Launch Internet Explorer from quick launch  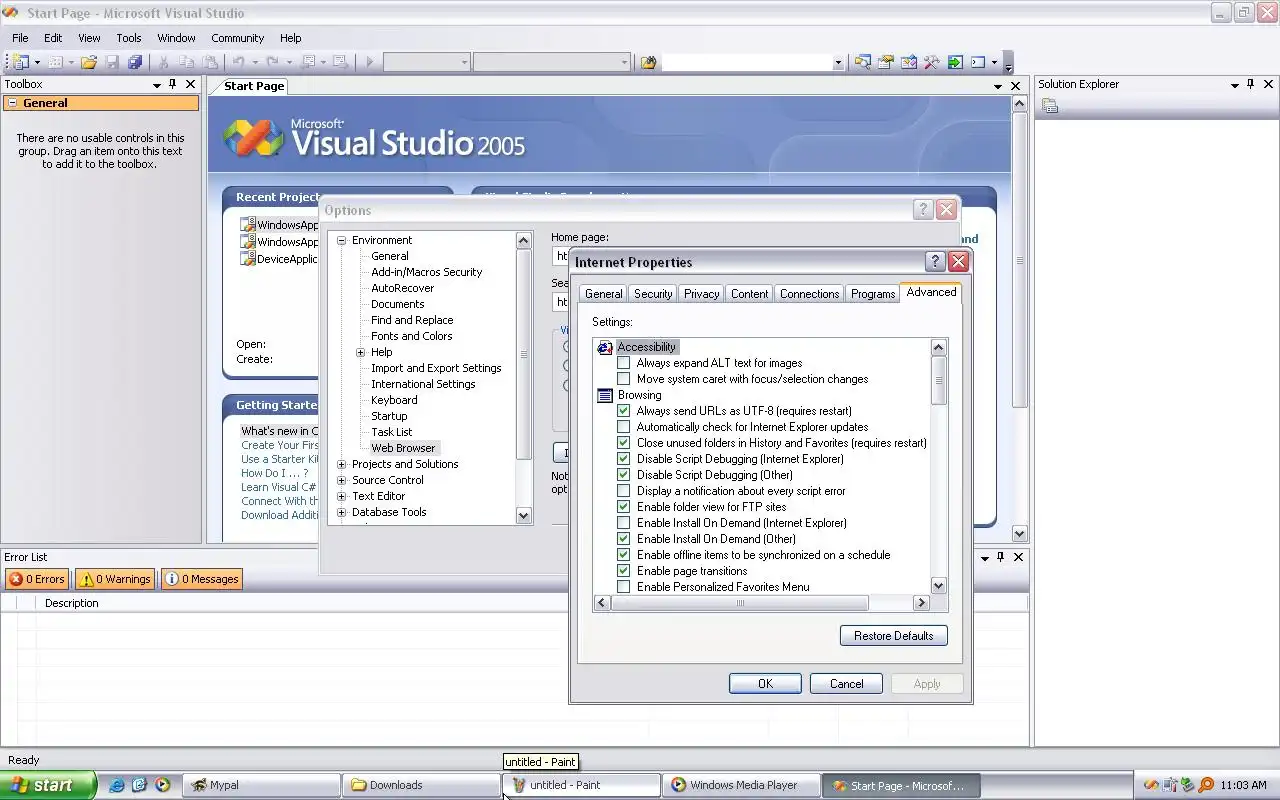coord(117,785)
